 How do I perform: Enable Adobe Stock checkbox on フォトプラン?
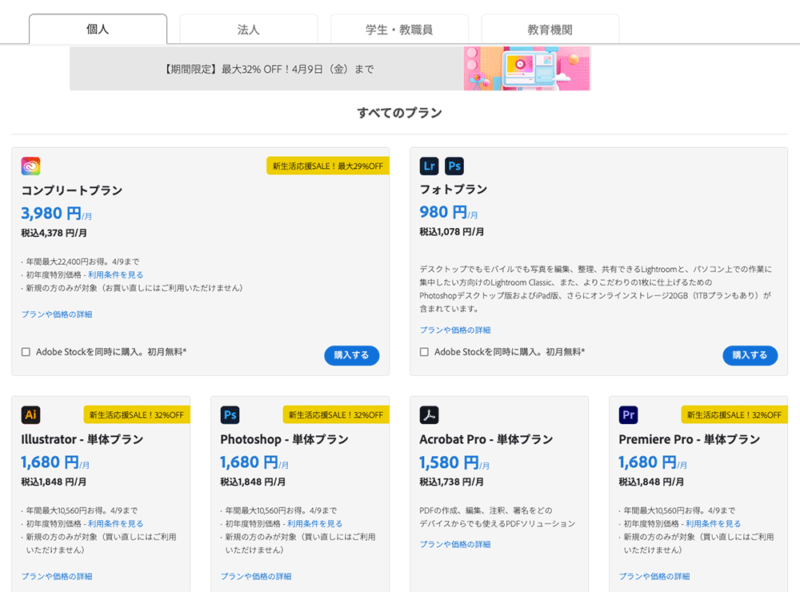click(424, 352)
